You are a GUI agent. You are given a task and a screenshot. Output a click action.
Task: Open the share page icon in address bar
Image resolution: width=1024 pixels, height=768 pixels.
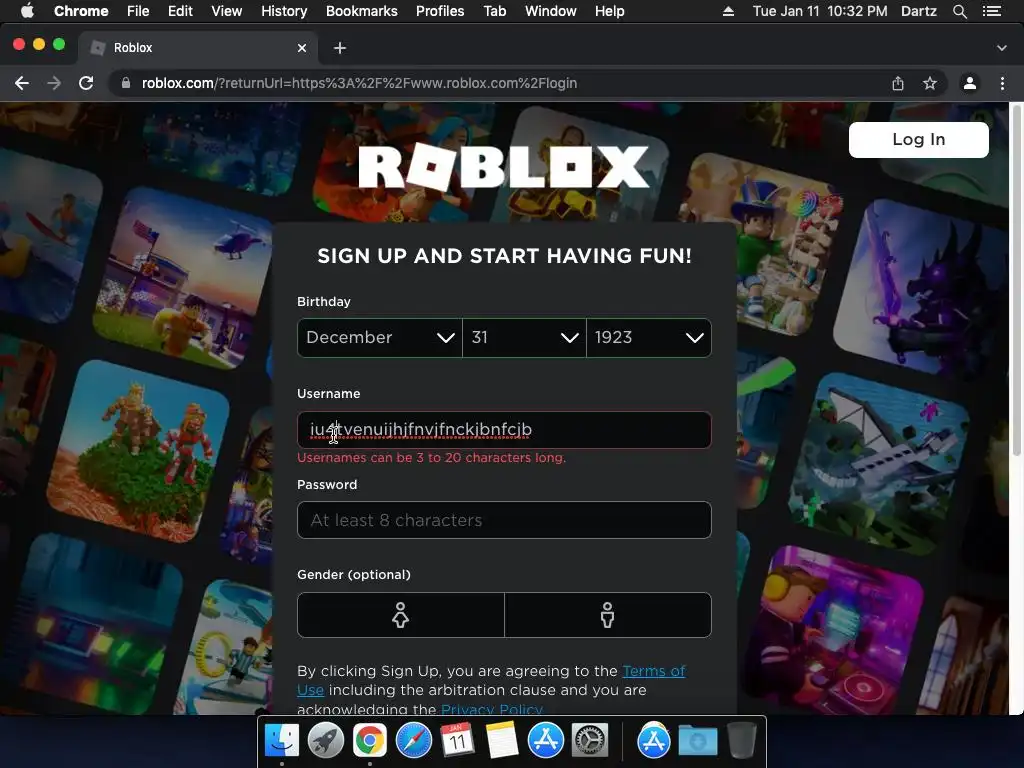point(898,83)
